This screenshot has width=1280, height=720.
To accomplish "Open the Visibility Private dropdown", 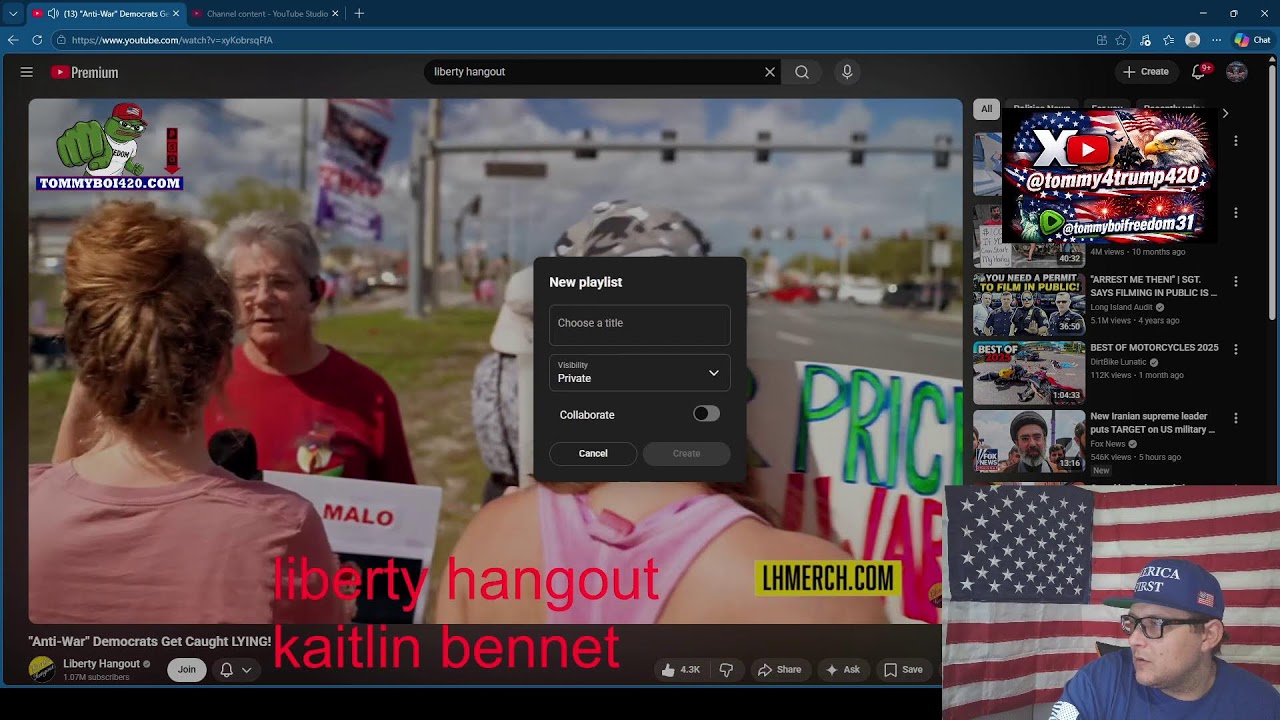I will click(x=640, y=372).
